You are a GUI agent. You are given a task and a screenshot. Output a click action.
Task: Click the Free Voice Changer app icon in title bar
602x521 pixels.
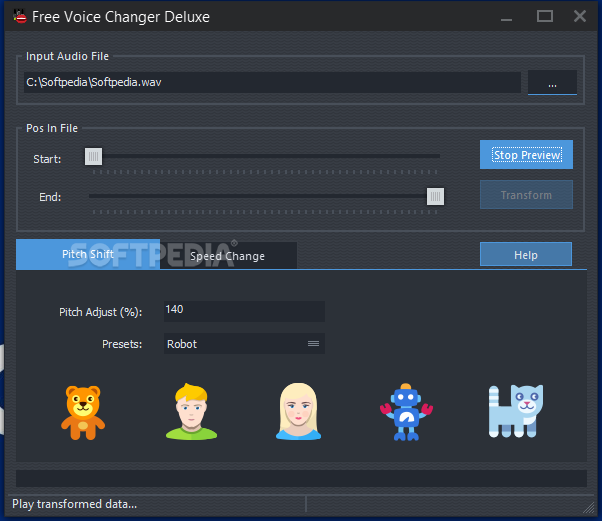point(20,17)
